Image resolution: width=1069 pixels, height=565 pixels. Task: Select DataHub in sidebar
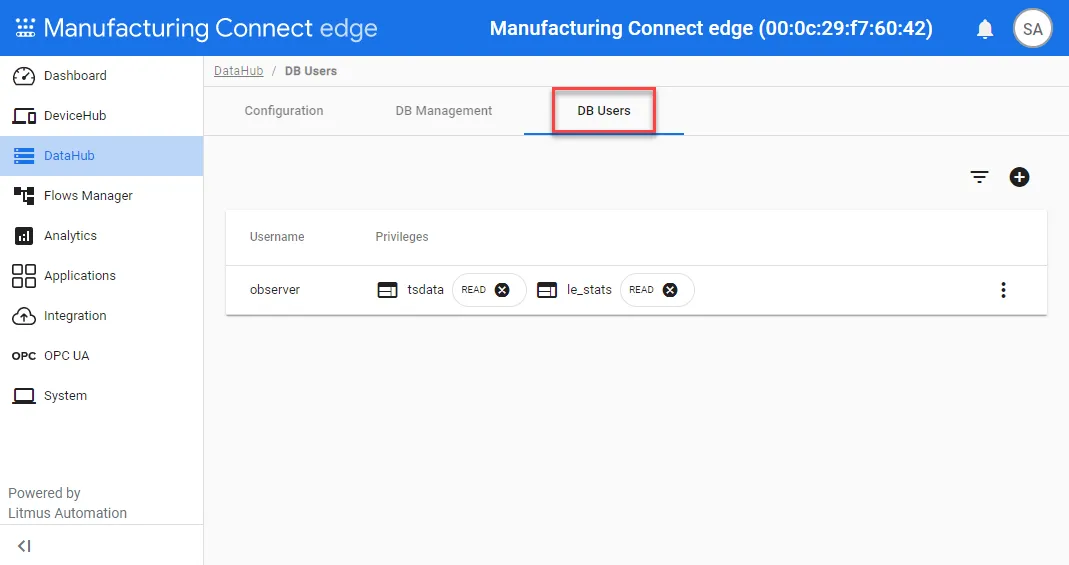(x=102, y=156)
